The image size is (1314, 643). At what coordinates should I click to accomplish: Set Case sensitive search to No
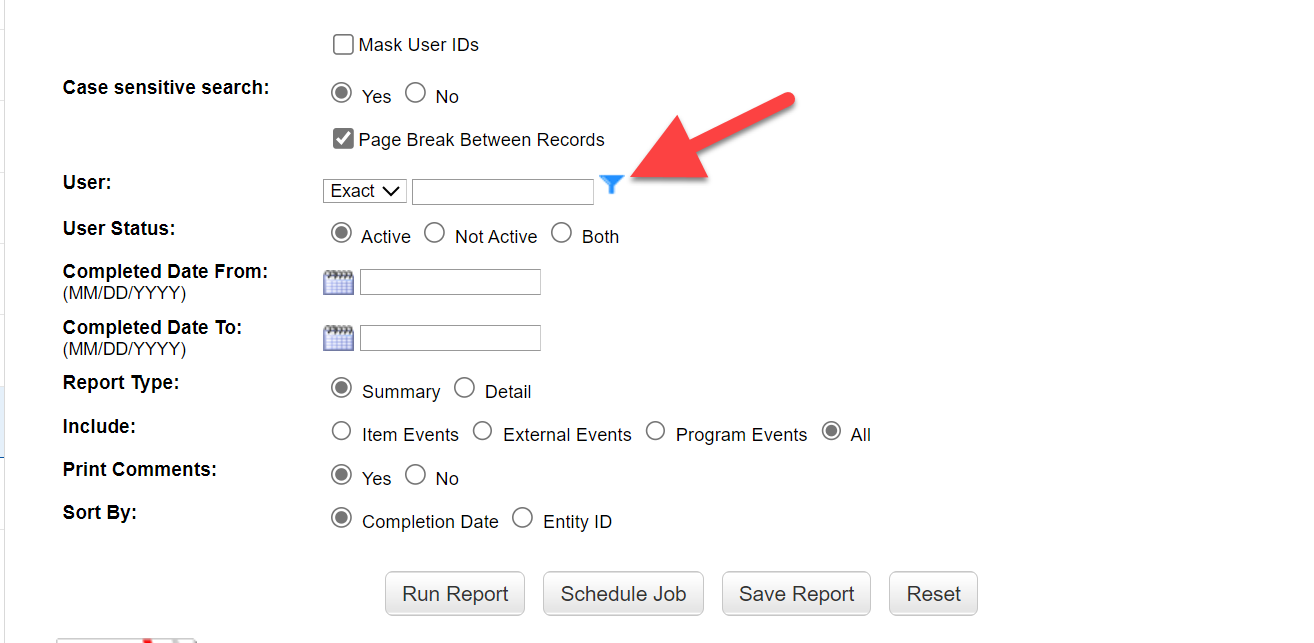415,94
